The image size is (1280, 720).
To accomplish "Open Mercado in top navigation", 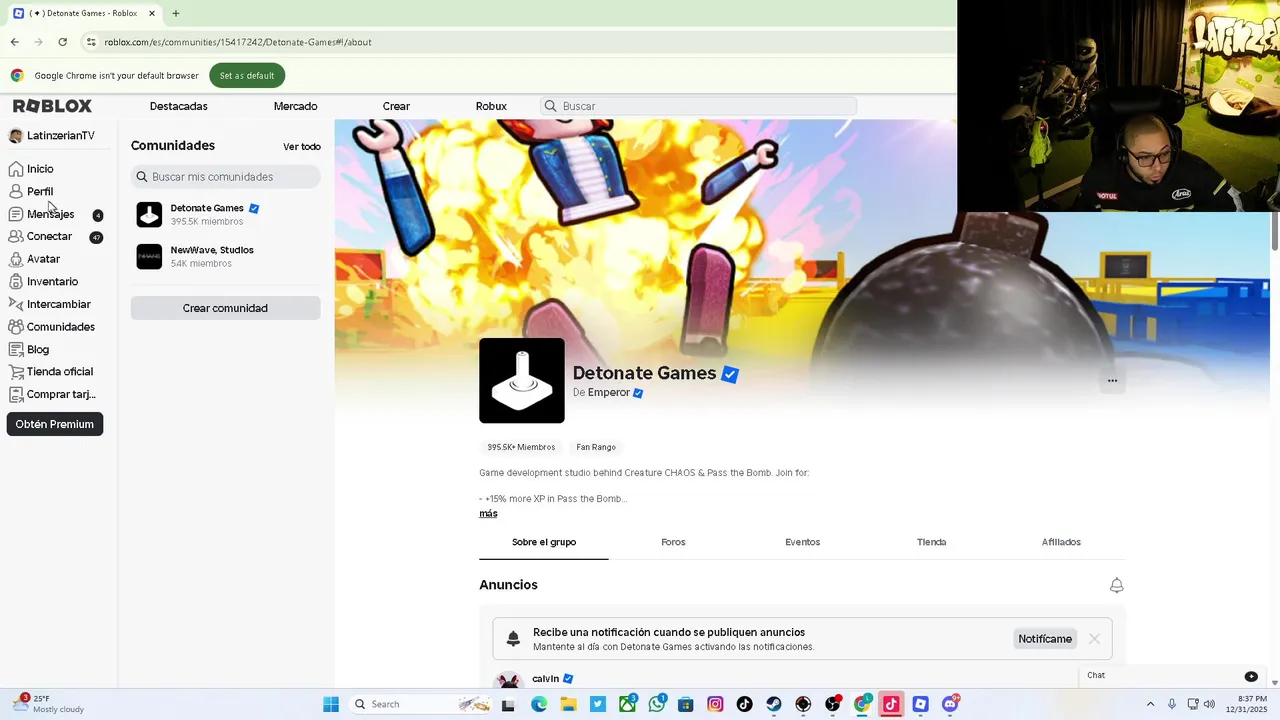I will click(295, 106).
